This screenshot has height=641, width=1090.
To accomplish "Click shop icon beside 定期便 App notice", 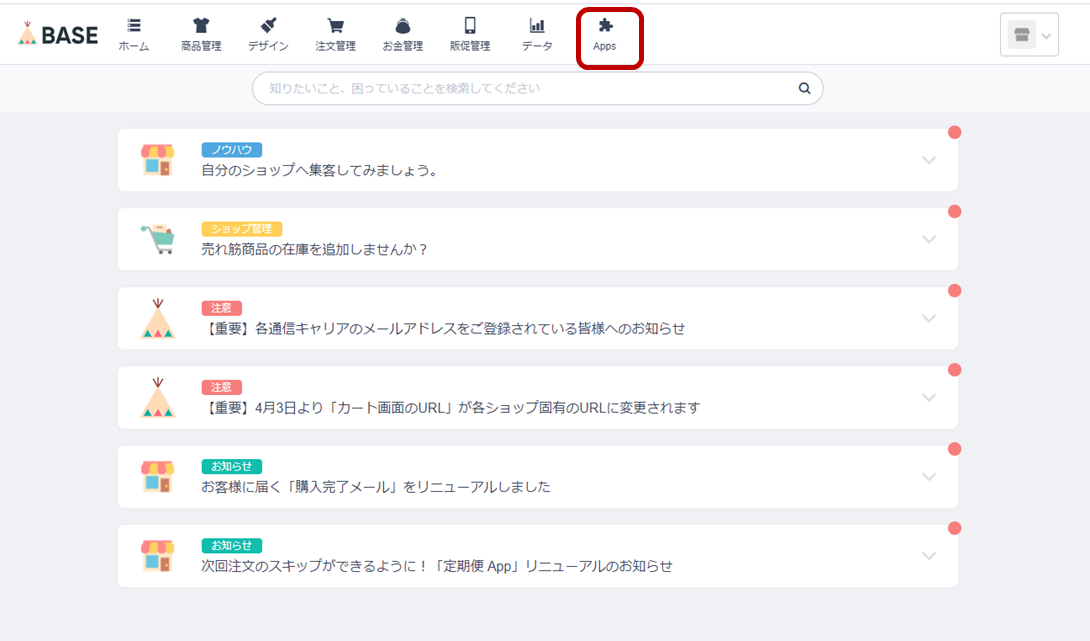I will click(158, 556).
